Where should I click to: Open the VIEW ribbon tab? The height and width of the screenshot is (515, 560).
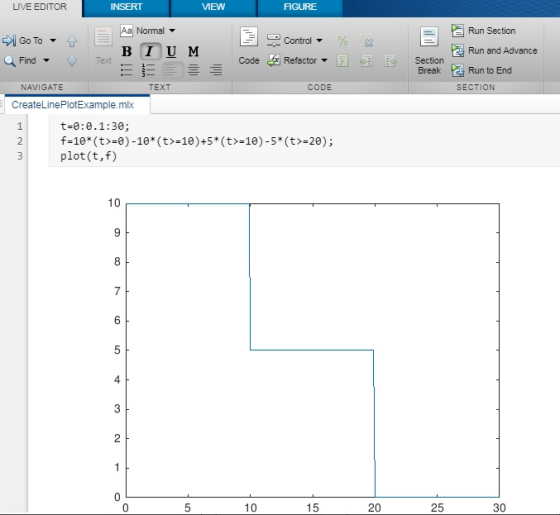click(x=213, y=7)
